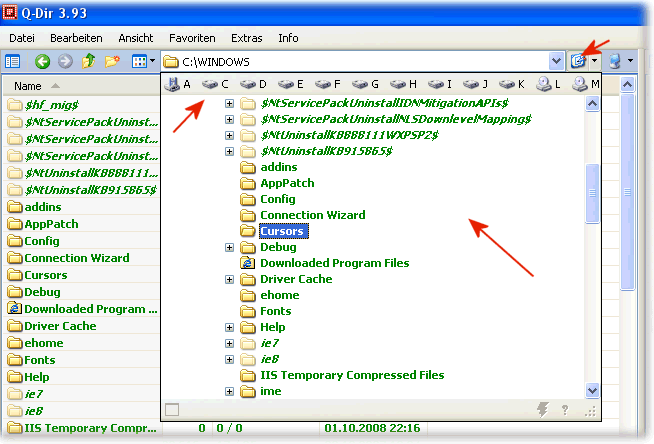Expand the ime folder in tree

[x=229, y=391]
